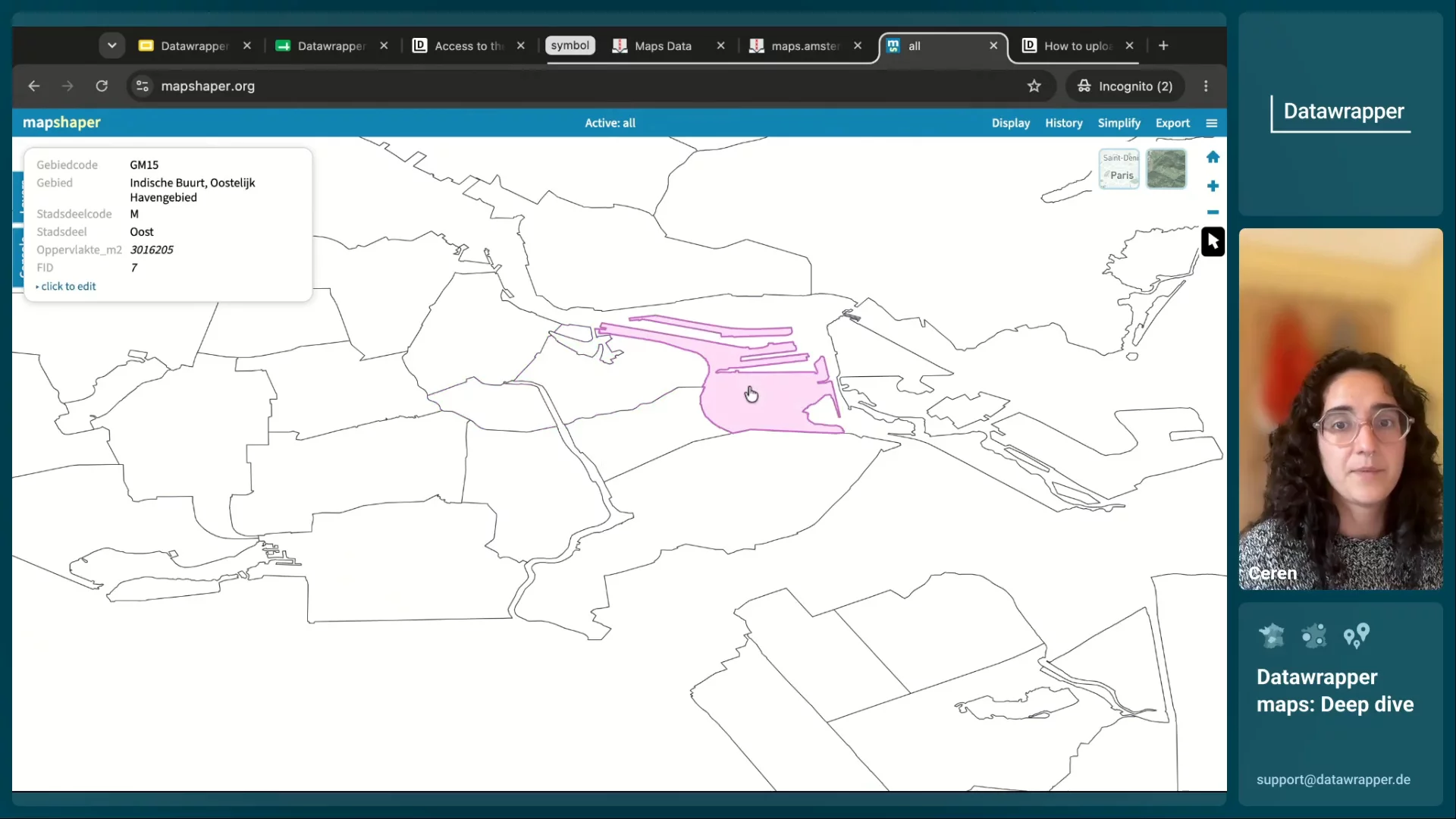Open the Display menu
1456x819 pixels.
(1011, 123)
